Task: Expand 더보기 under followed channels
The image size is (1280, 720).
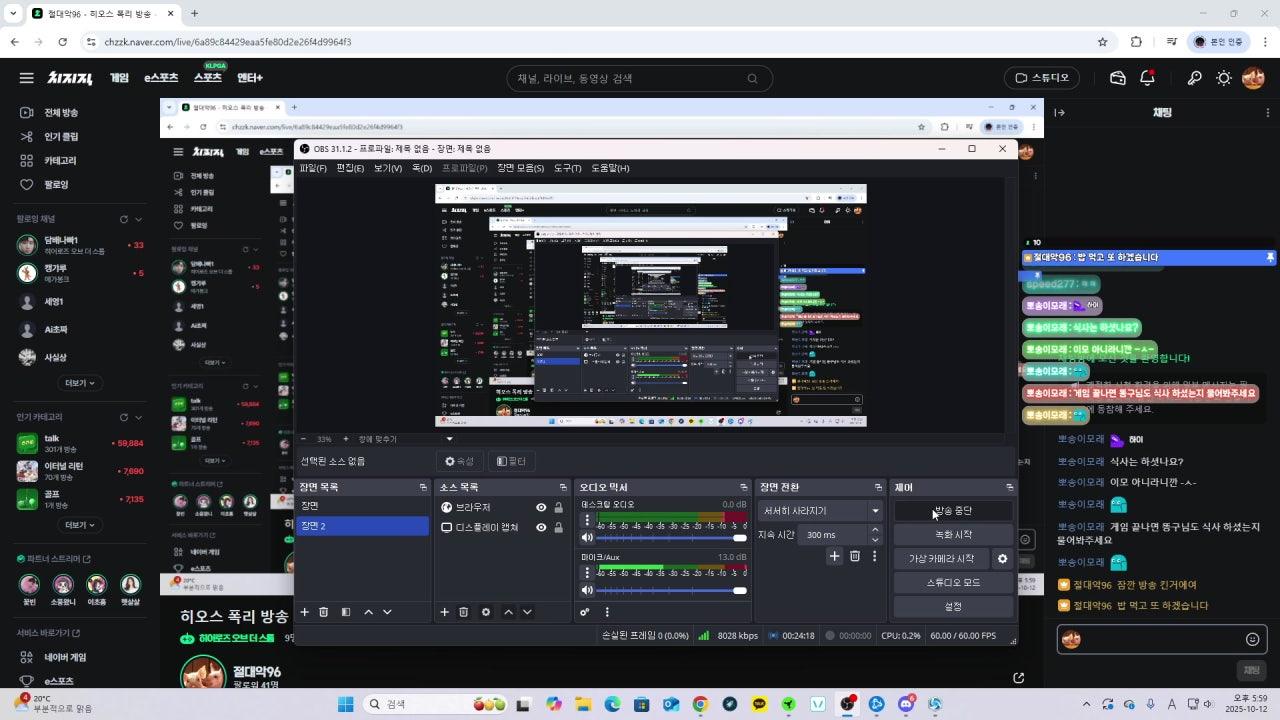Action: [80, 383]
